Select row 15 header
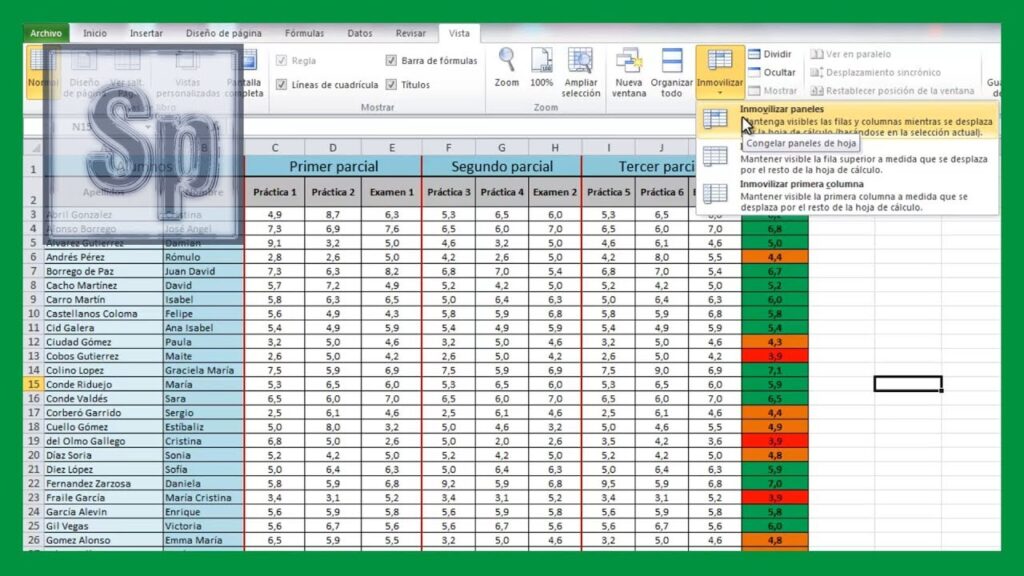Screen dimensions: 1024x576 [32, 384]
